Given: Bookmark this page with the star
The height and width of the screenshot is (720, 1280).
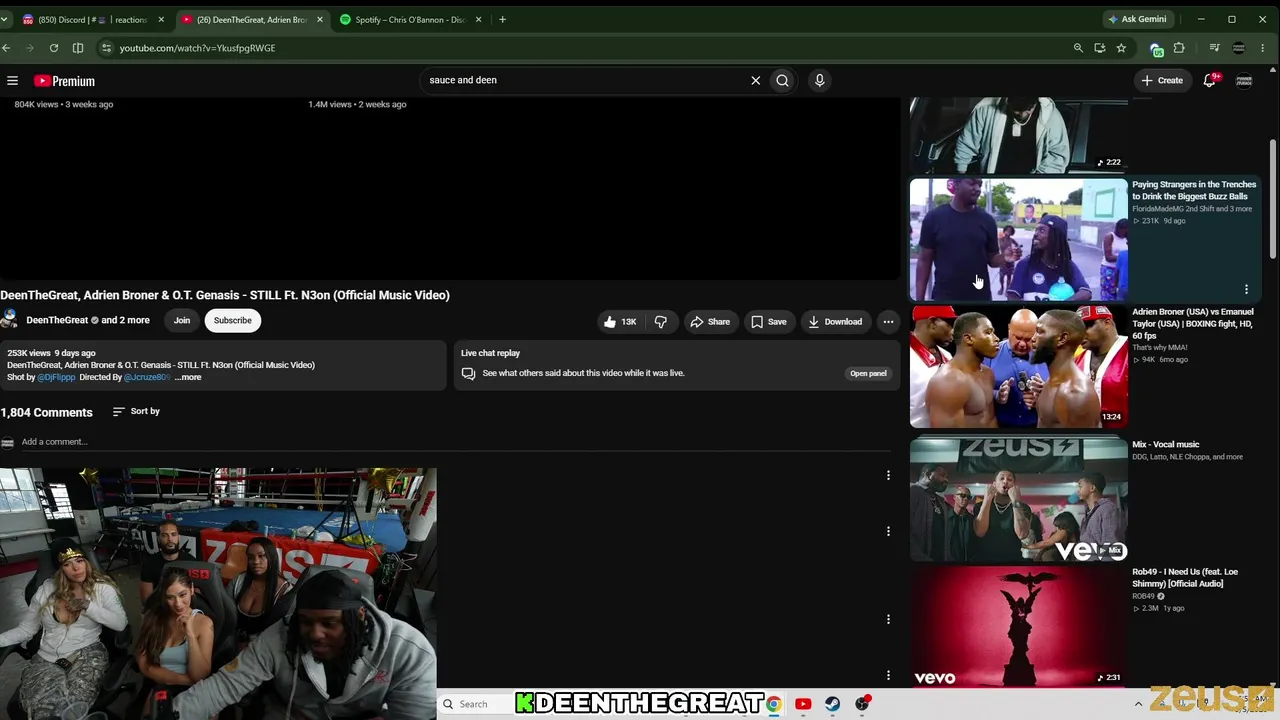Looking at the screenshot, I should click(x=1121, y=48).
